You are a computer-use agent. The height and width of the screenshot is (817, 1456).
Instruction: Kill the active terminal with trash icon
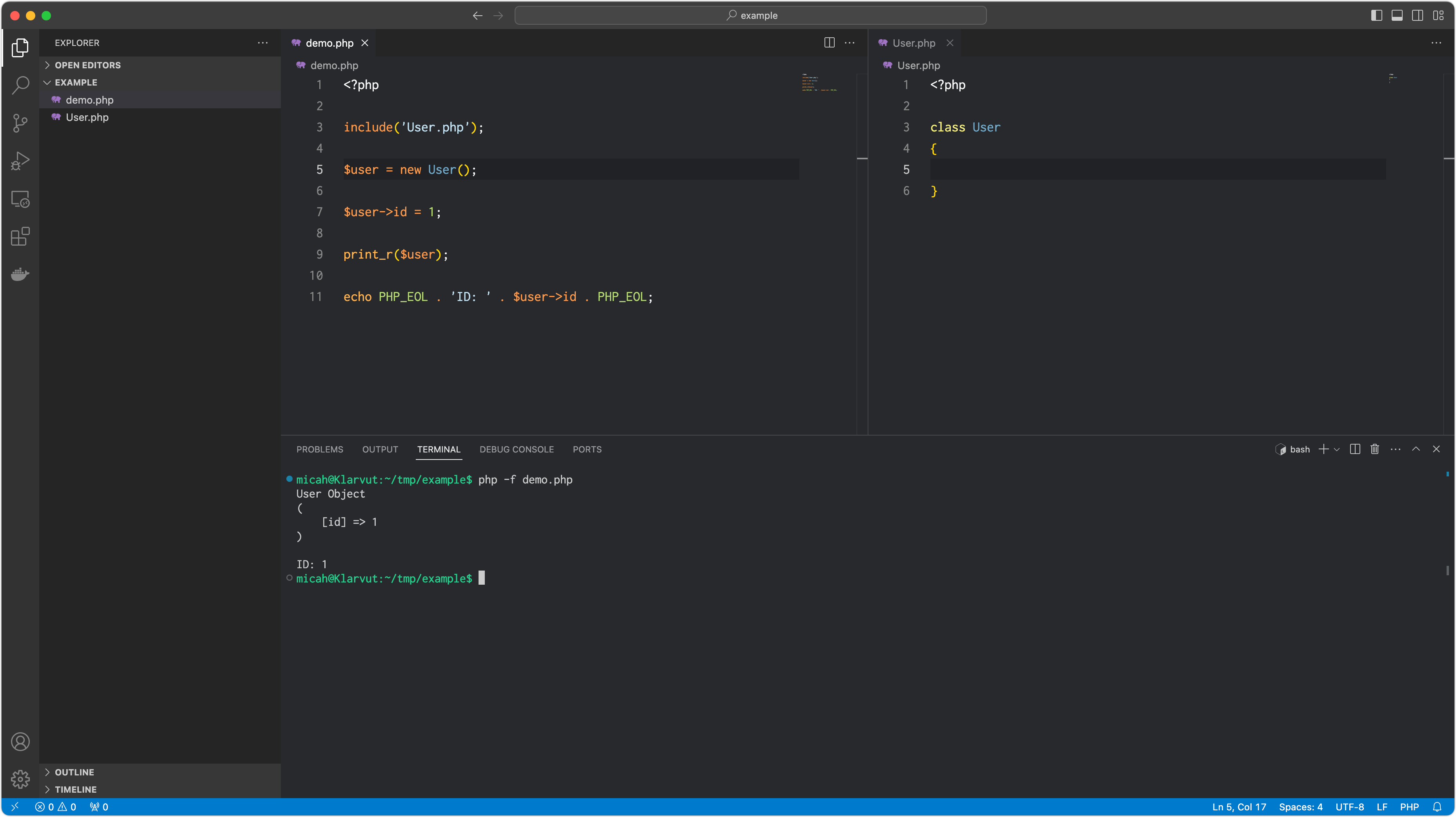(x=1374, y=449)
